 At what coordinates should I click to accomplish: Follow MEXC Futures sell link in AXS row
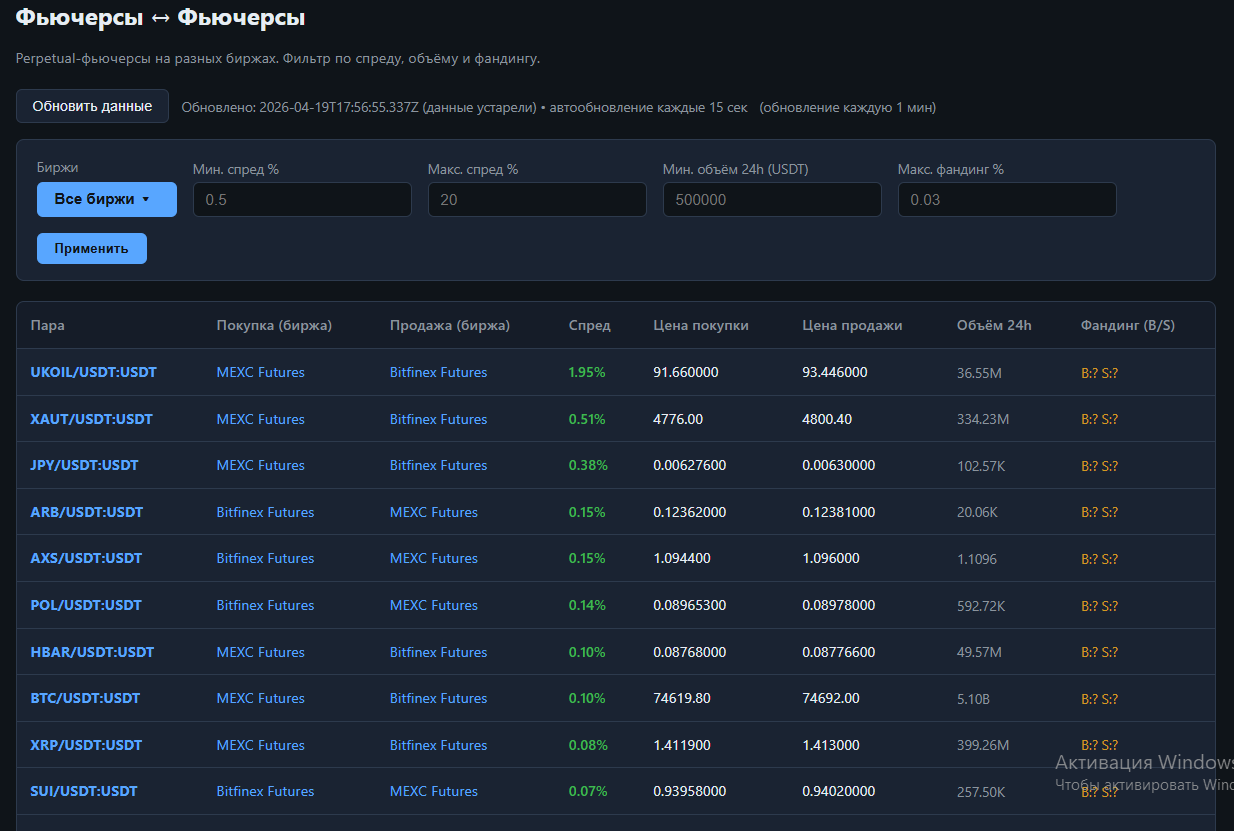click(434, 558)
